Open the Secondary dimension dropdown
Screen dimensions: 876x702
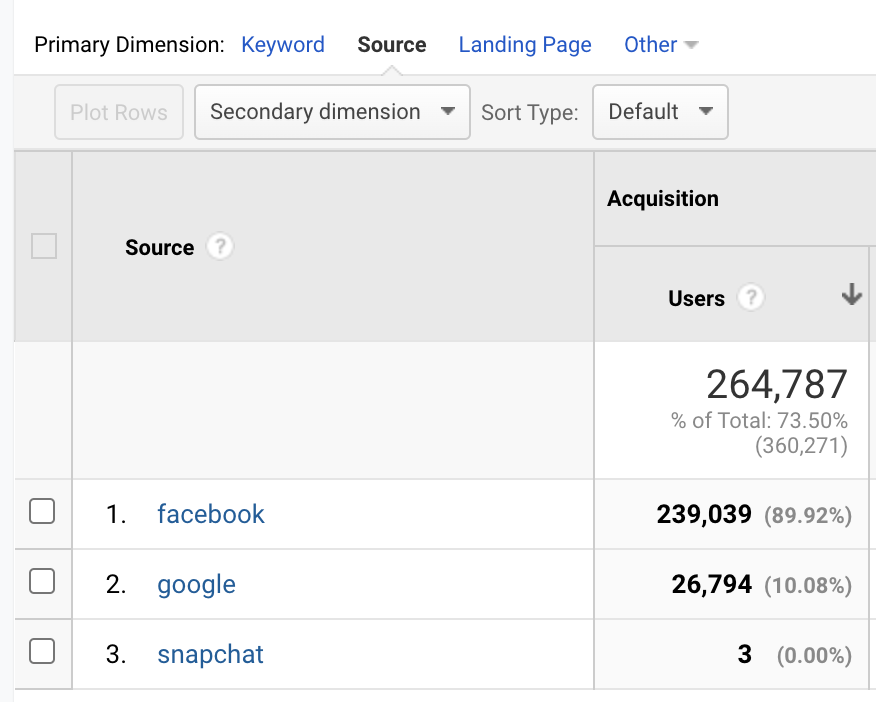point(332,112)
